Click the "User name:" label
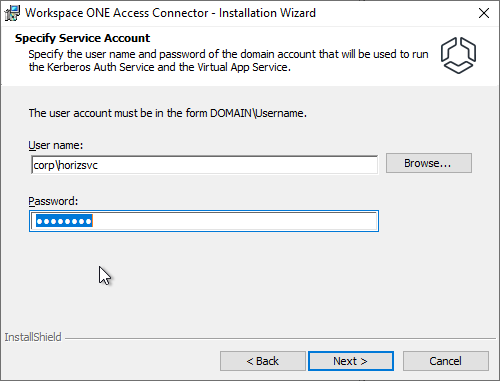 [x=55, y=145]
